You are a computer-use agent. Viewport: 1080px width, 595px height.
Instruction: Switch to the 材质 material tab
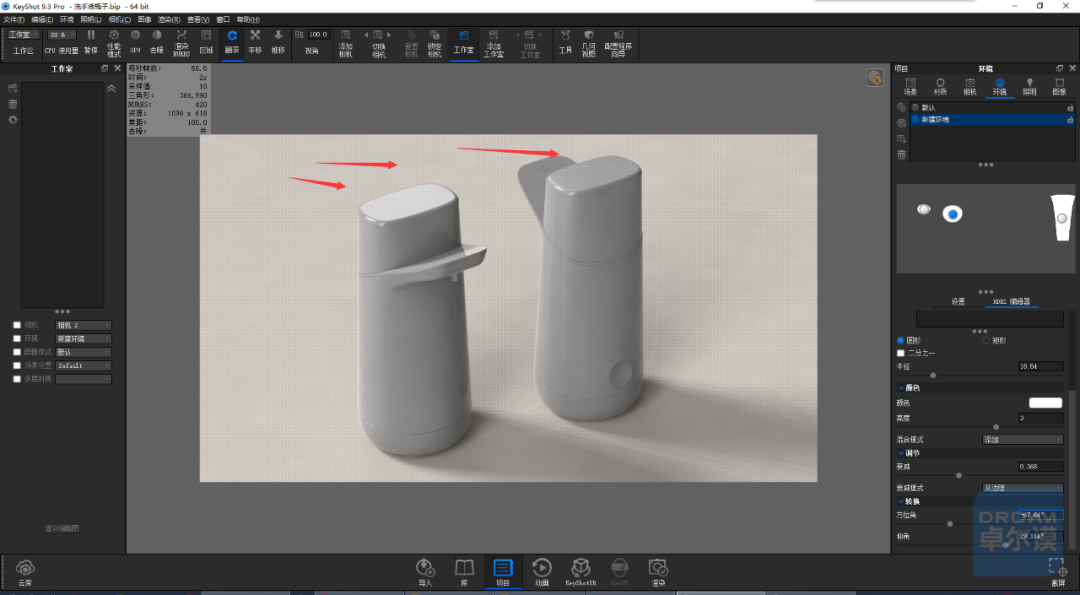[940, 86]
